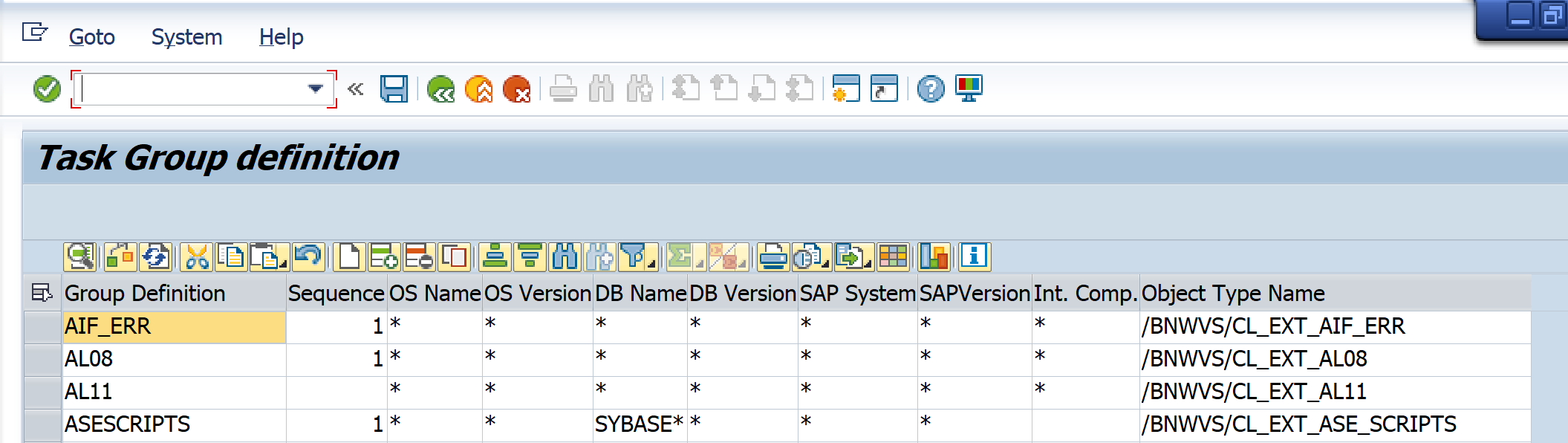
Task: Sort ascending in the table toolbar
Action: click(x=495, y=257)
